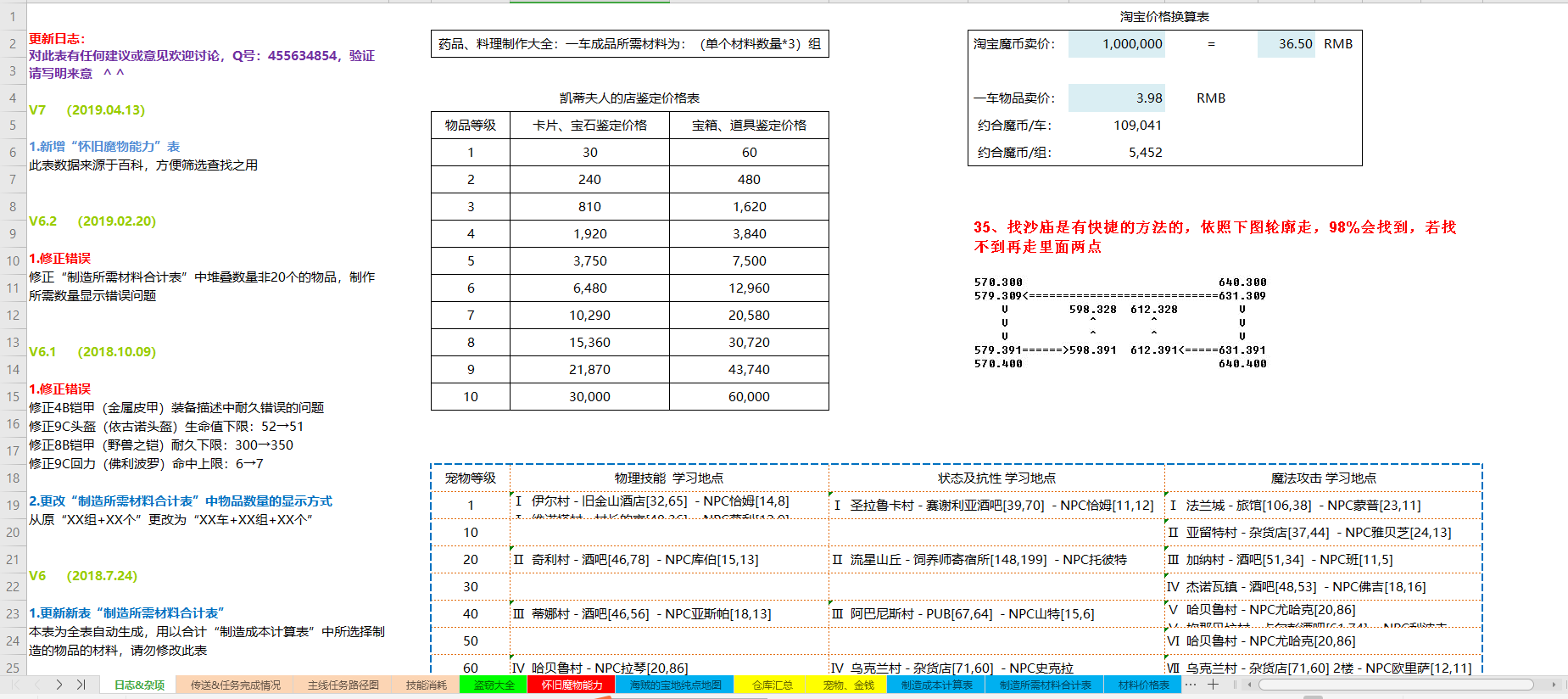Open the 日志&杂项 sheet tab

coord(139,685)
